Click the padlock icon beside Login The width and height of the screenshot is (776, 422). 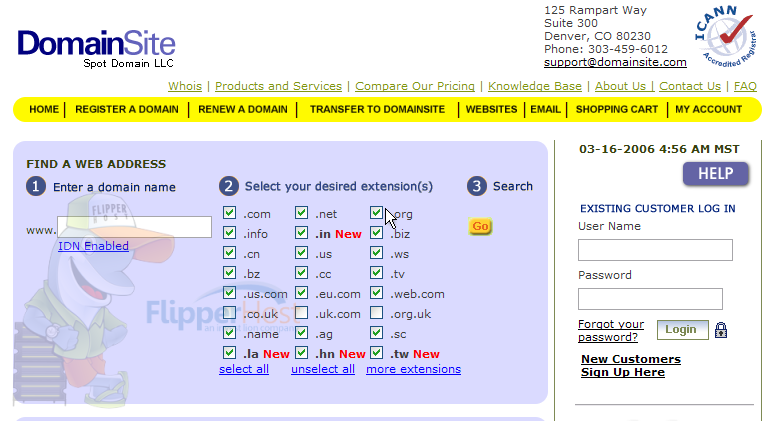(721, 330)
